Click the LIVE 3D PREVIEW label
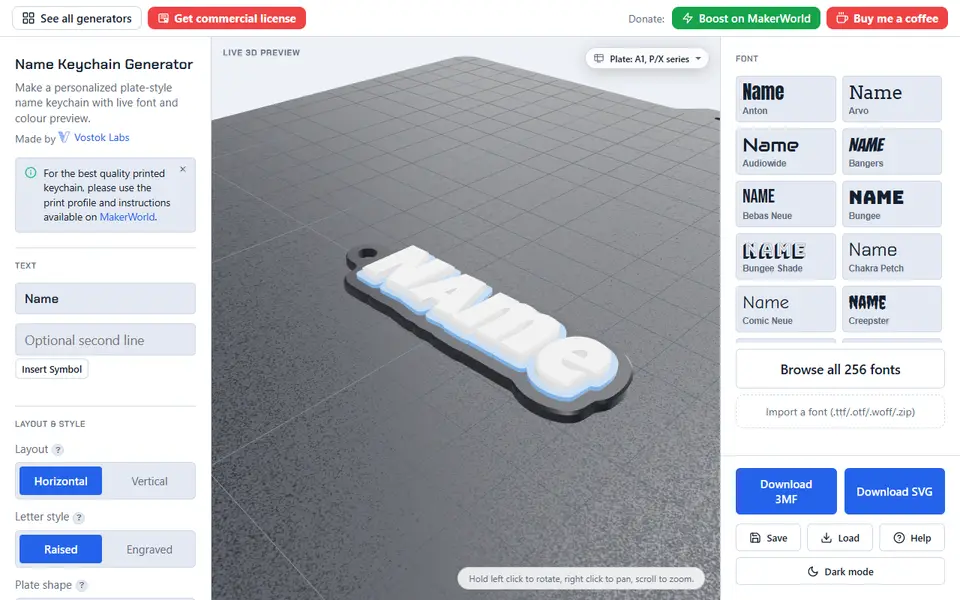Screen dimensions: 960x600 pos(261,53)
